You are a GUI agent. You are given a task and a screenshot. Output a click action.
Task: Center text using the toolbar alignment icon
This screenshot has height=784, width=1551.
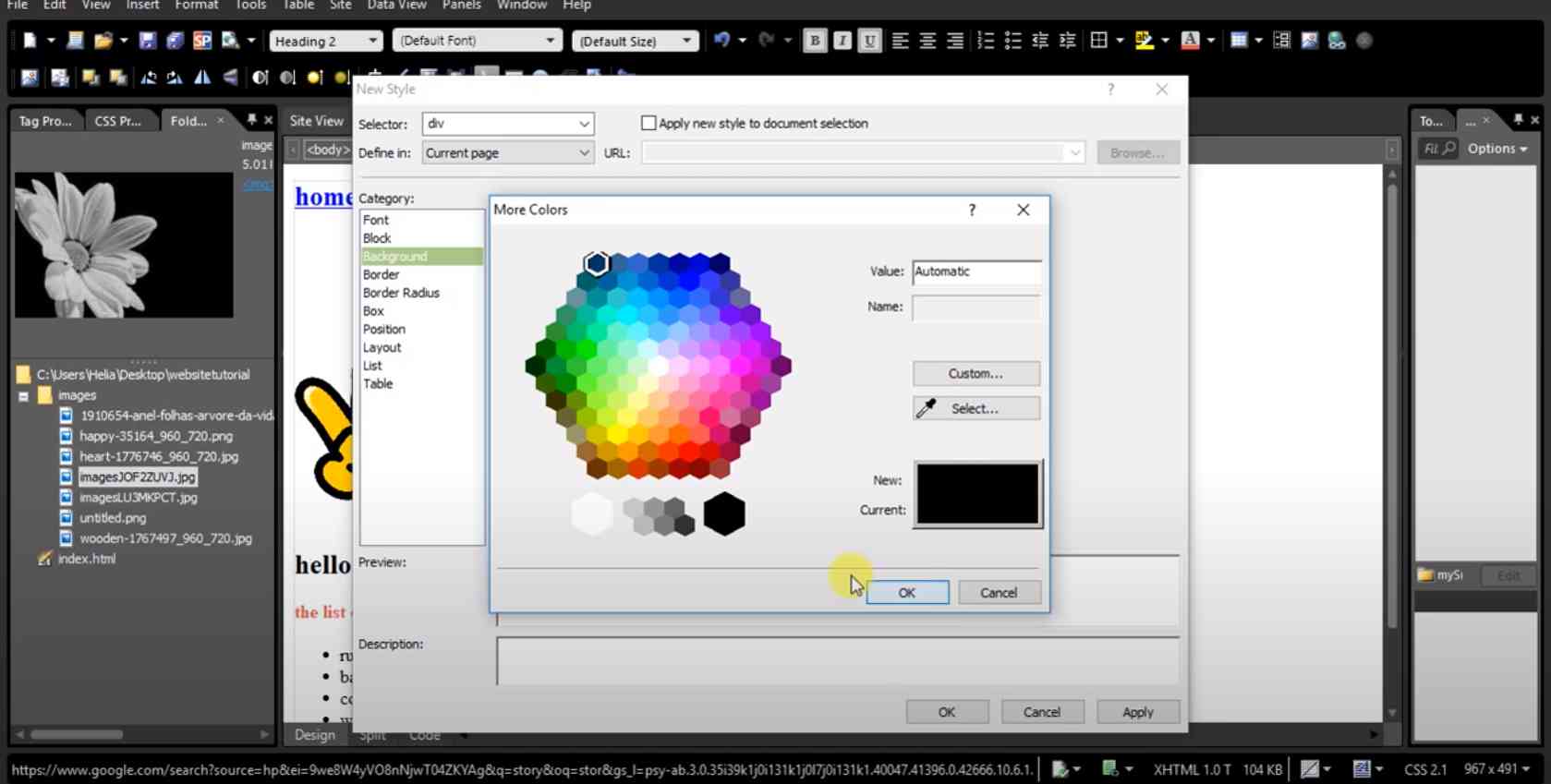[927, 41]
